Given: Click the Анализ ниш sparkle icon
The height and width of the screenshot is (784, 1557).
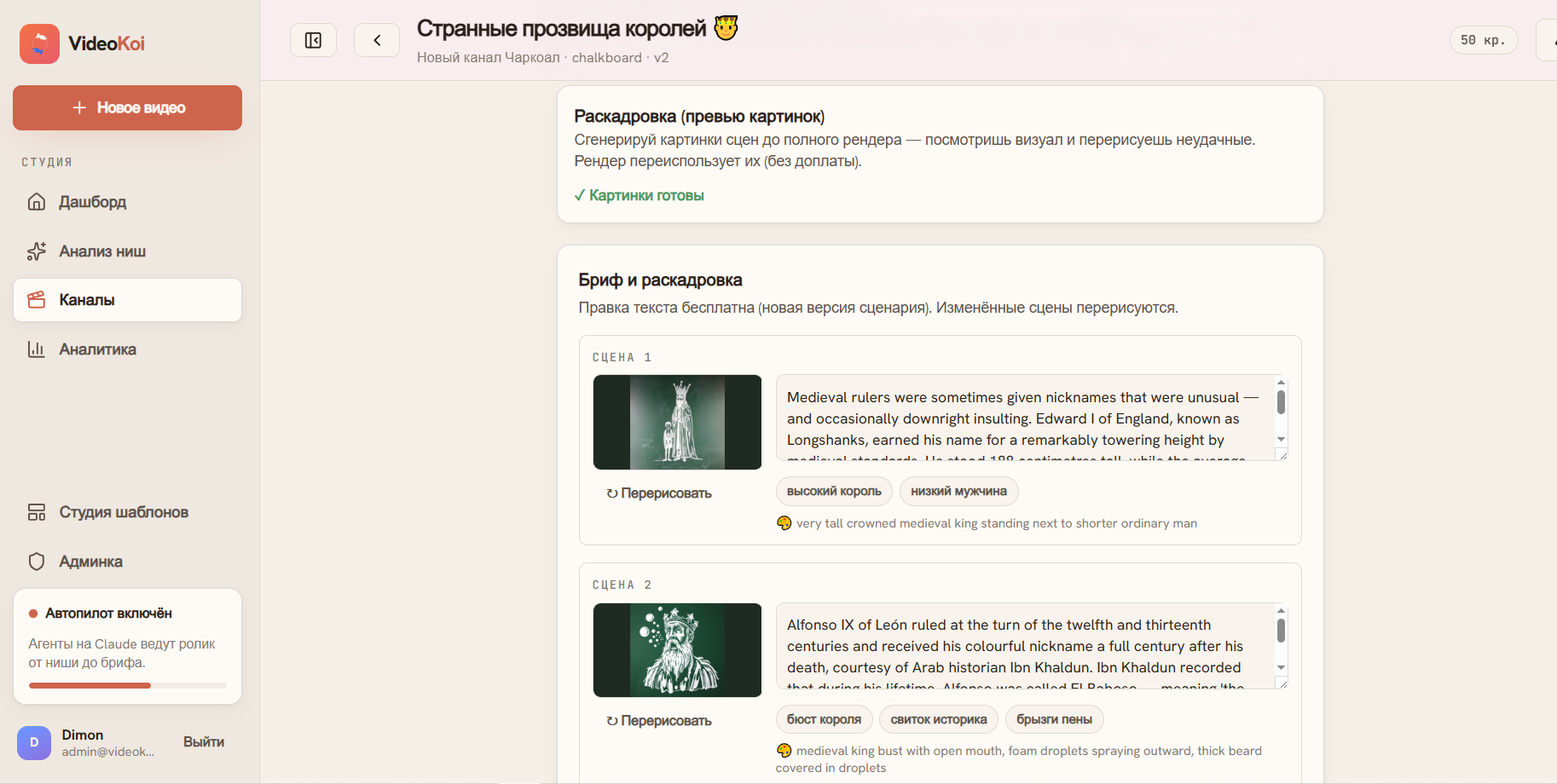Looking at the screenshot, I should (x=37, y=251).
